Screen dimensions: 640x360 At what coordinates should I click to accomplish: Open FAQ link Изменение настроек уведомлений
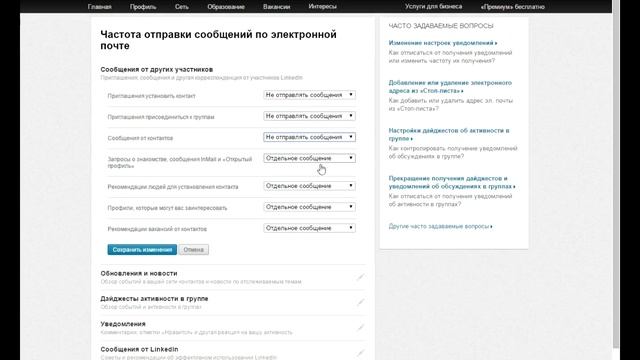443,43
